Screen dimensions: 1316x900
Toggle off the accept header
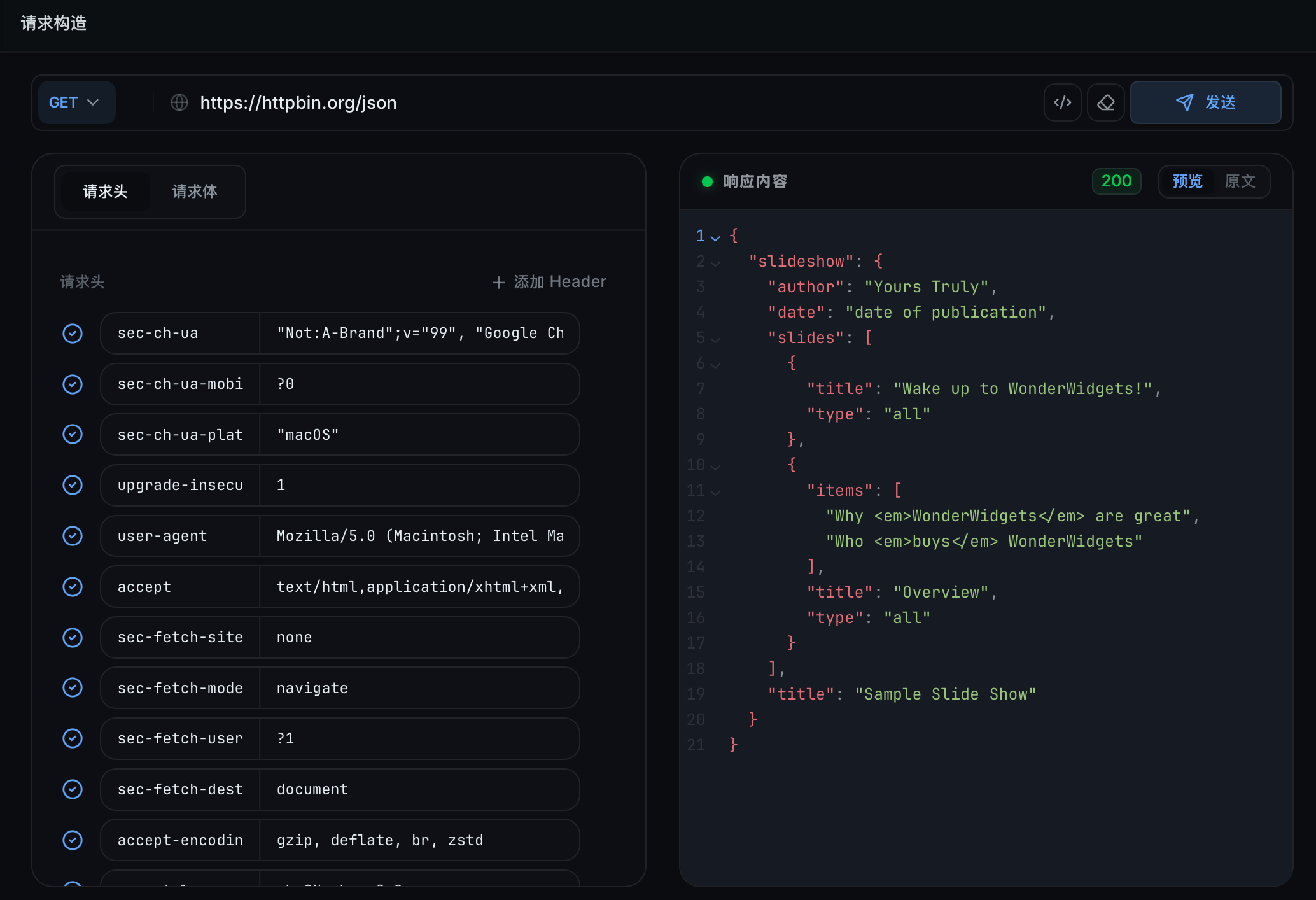point(73,586)
